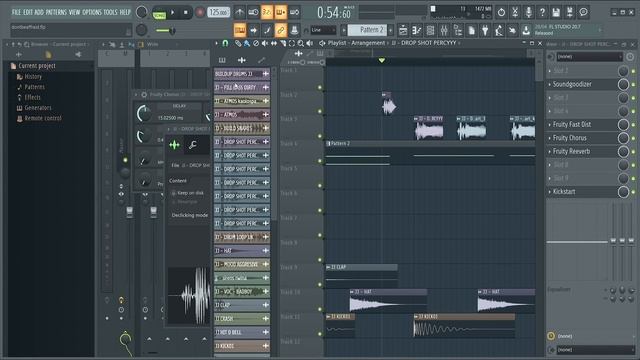Click the audio editor scissors icon
Image resolution: width=640 pixels, height=360 pixels.
515,13
